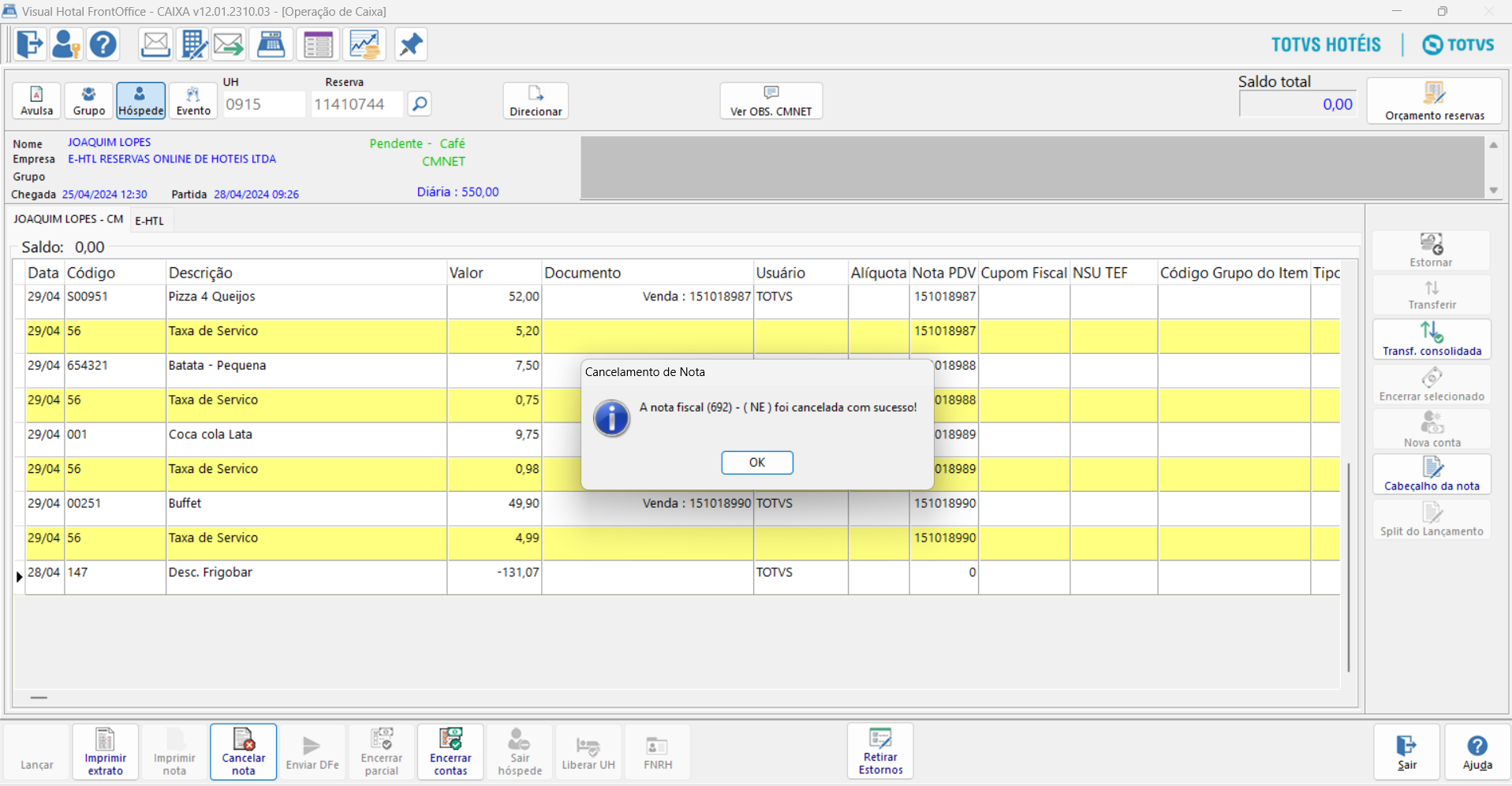
Task: Click Encerrar contas button
Action: pos(450,752)
